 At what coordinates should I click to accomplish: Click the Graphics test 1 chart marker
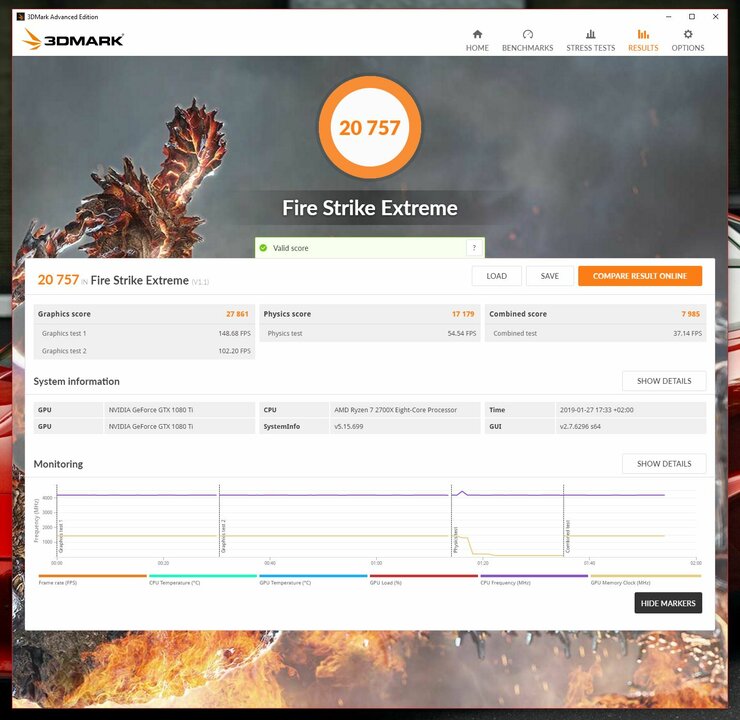point(61,536)
